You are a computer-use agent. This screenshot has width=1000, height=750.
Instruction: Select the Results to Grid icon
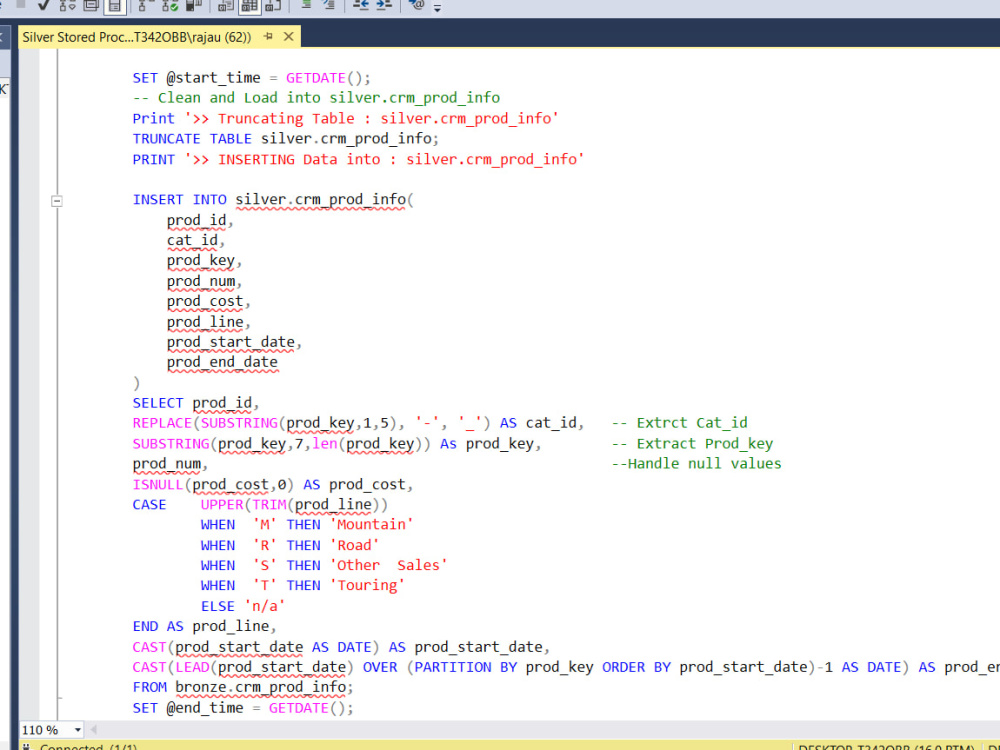click(x=249, y=5)
